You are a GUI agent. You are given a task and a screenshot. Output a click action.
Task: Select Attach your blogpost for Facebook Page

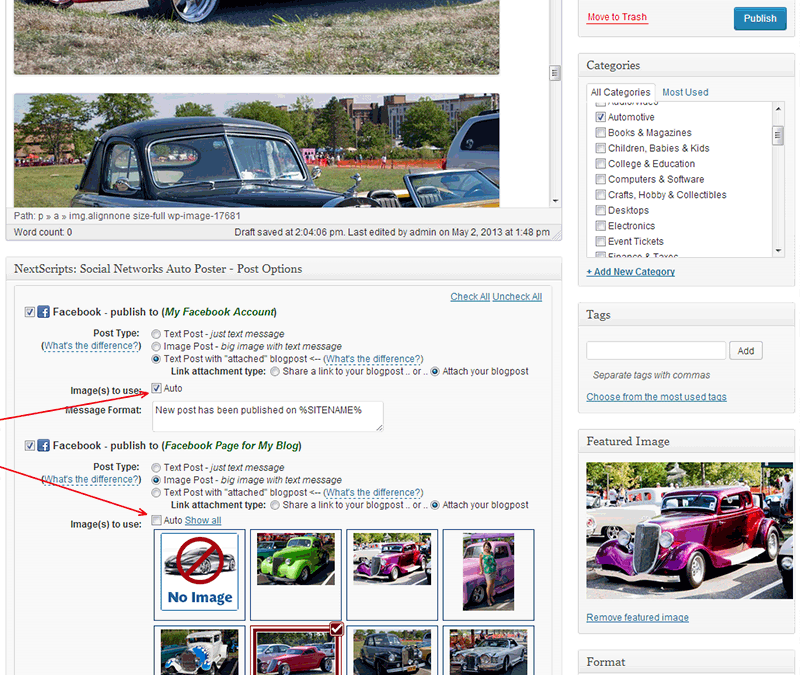pos(435,505)
